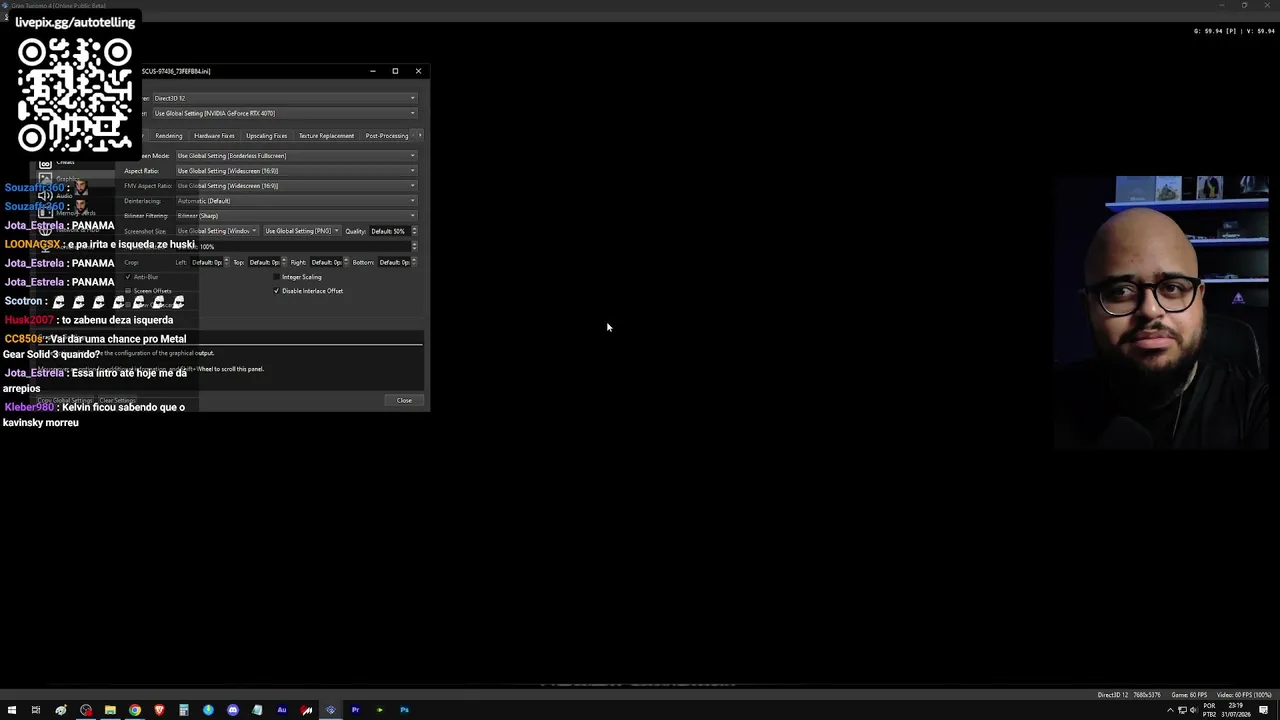This screenshot has height=720, width=1280.
Task: Click the livepix QR code overlay
Action: (x=75, y=95)
